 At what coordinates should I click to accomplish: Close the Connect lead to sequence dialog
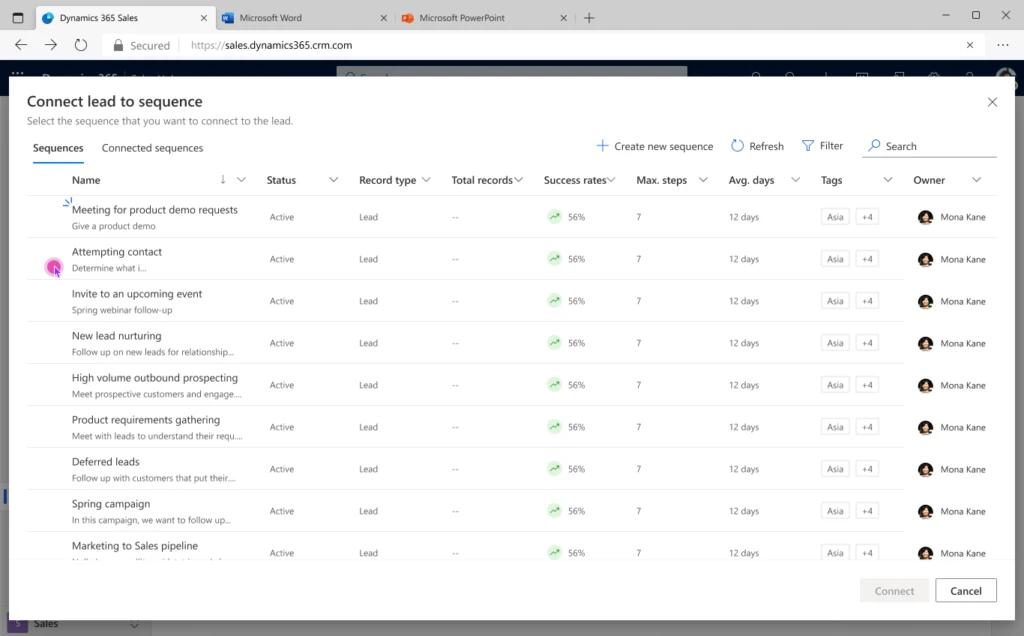[992, 102]
